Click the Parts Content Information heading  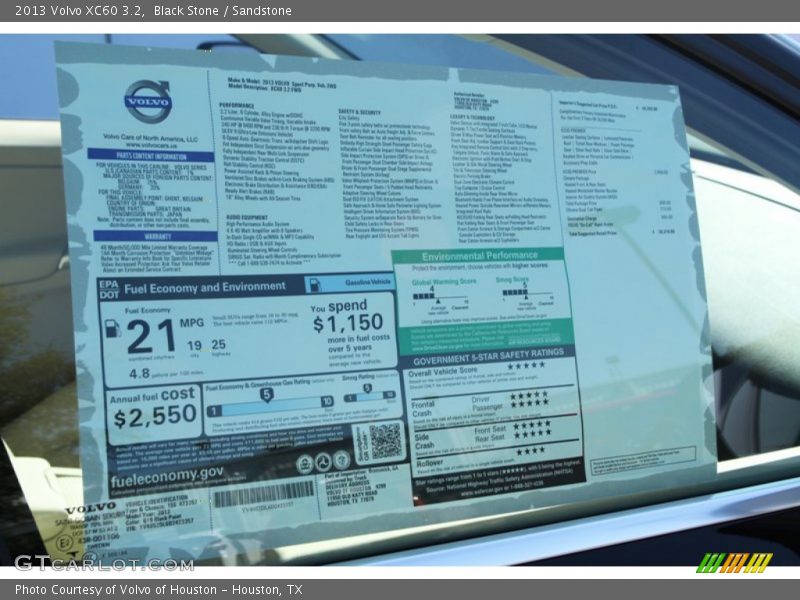150,156
